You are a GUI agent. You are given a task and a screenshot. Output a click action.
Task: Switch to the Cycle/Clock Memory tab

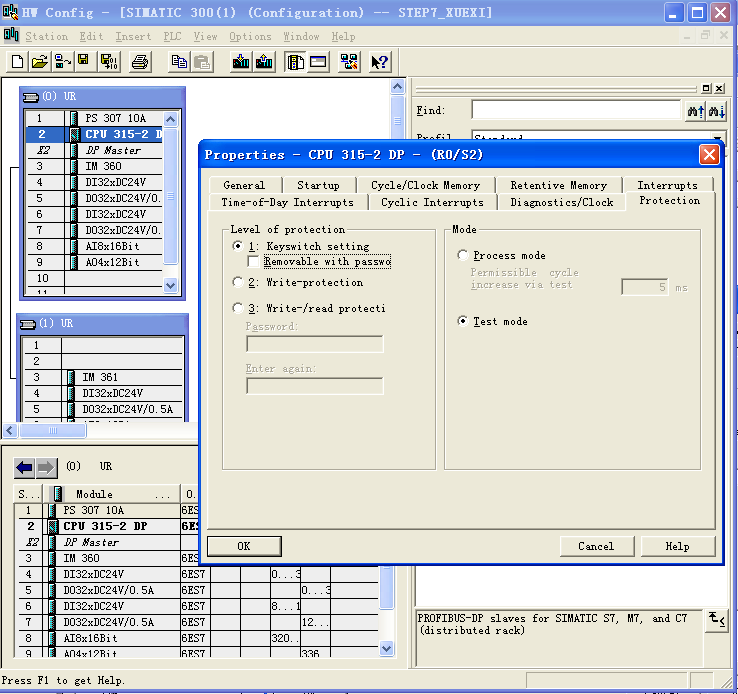(425, 185)
